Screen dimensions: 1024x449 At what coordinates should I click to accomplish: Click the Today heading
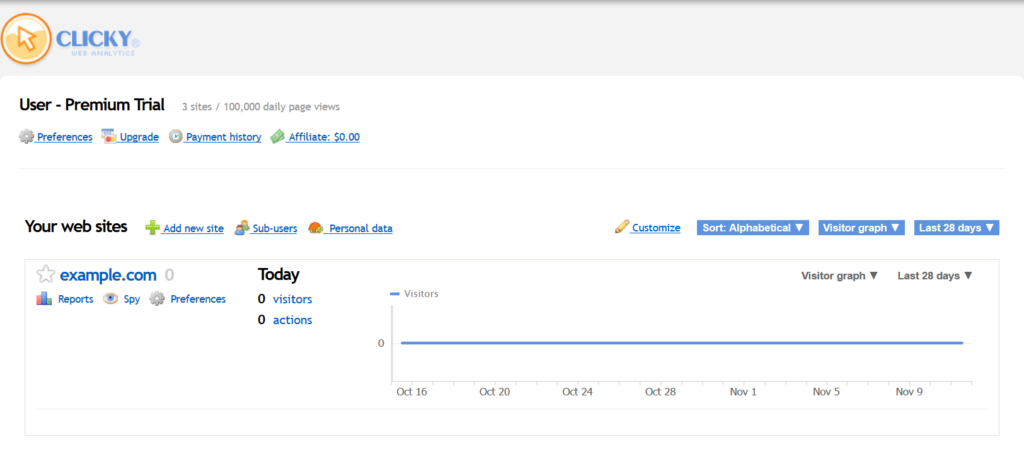(x=278, y=275)
